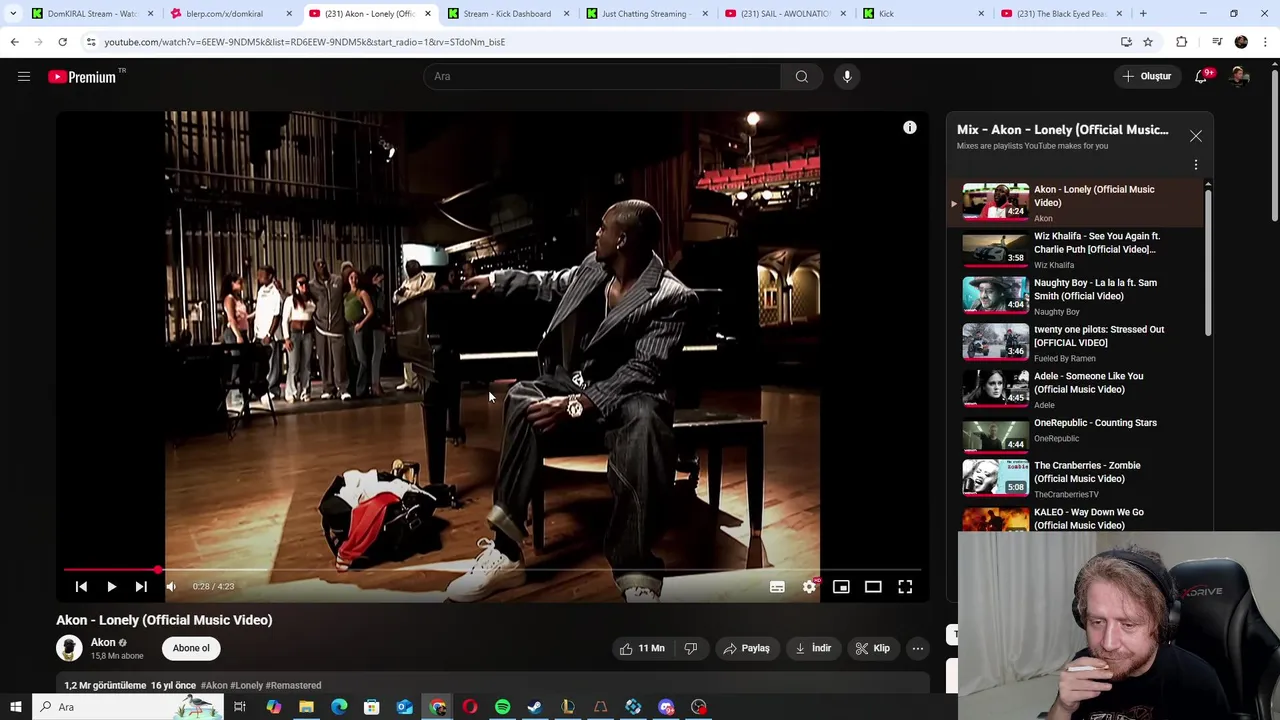
Task: Play KALEO Way Down We Go
Action: pyautogui.click(x=1075, y=518)
